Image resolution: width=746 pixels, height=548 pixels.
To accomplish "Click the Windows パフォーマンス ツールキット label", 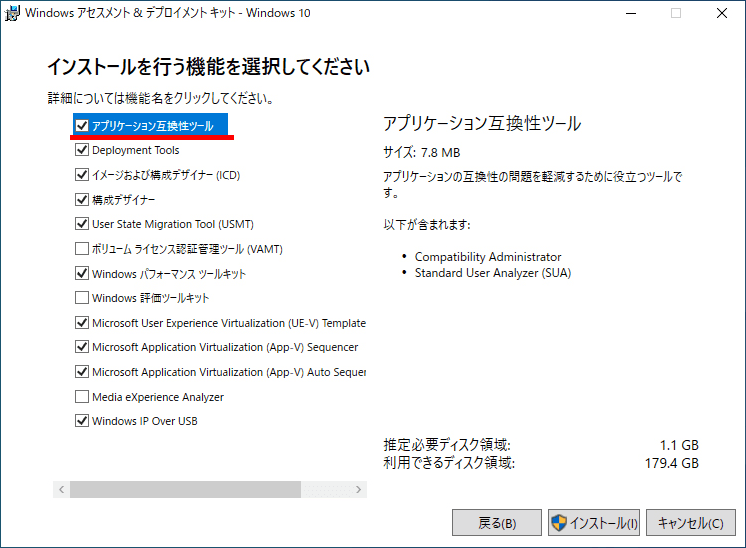I will point(169,274).
